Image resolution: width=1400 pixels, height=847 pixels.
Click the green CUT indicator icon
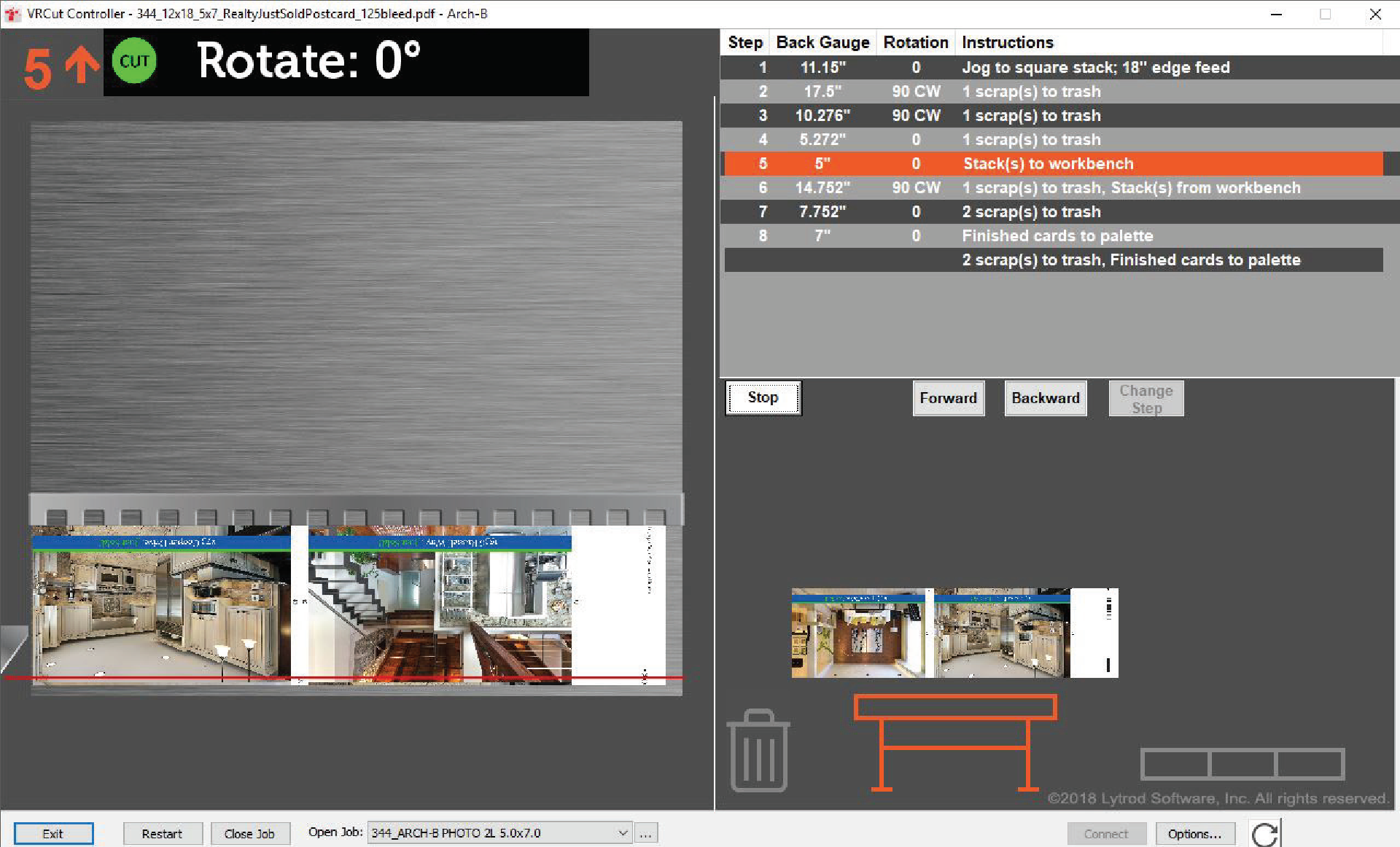134,60
